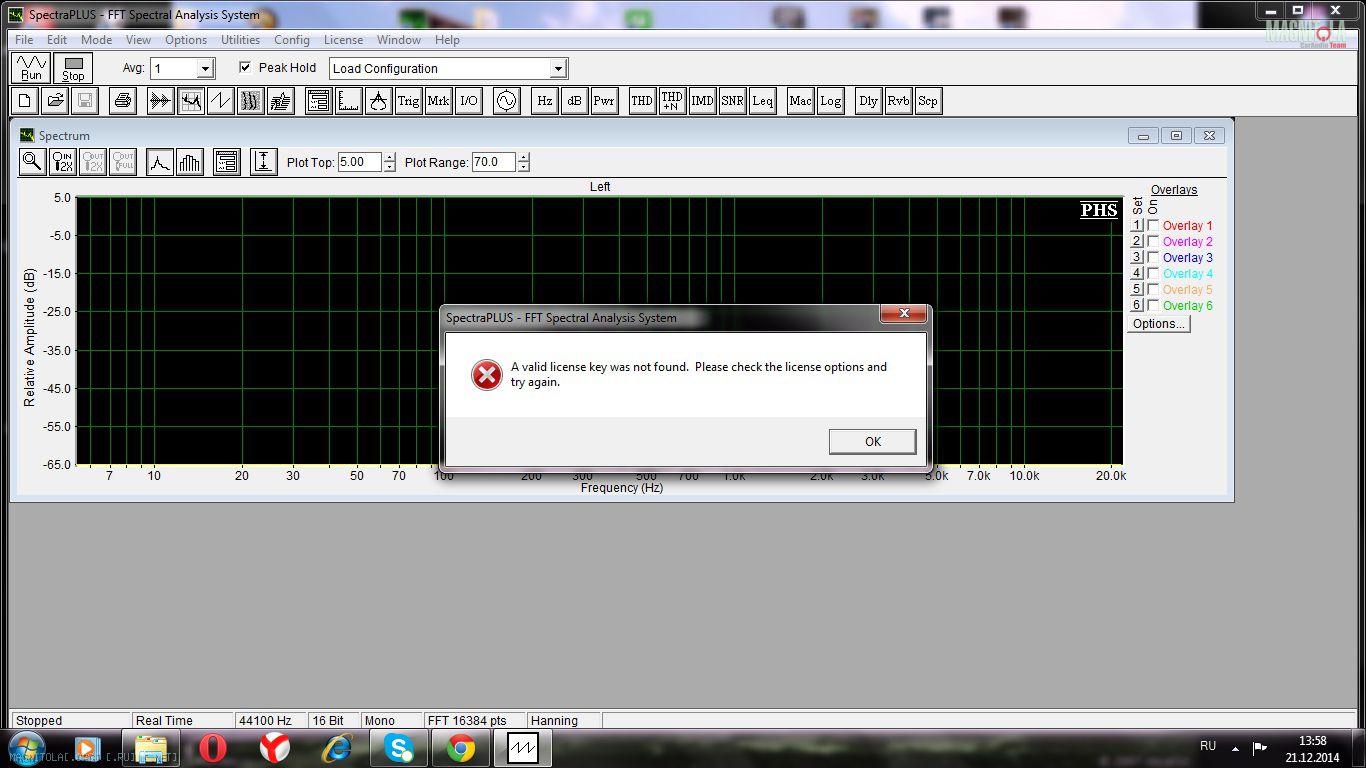
Task: Click OK in the license error dialog
Action: pos(872,442)
